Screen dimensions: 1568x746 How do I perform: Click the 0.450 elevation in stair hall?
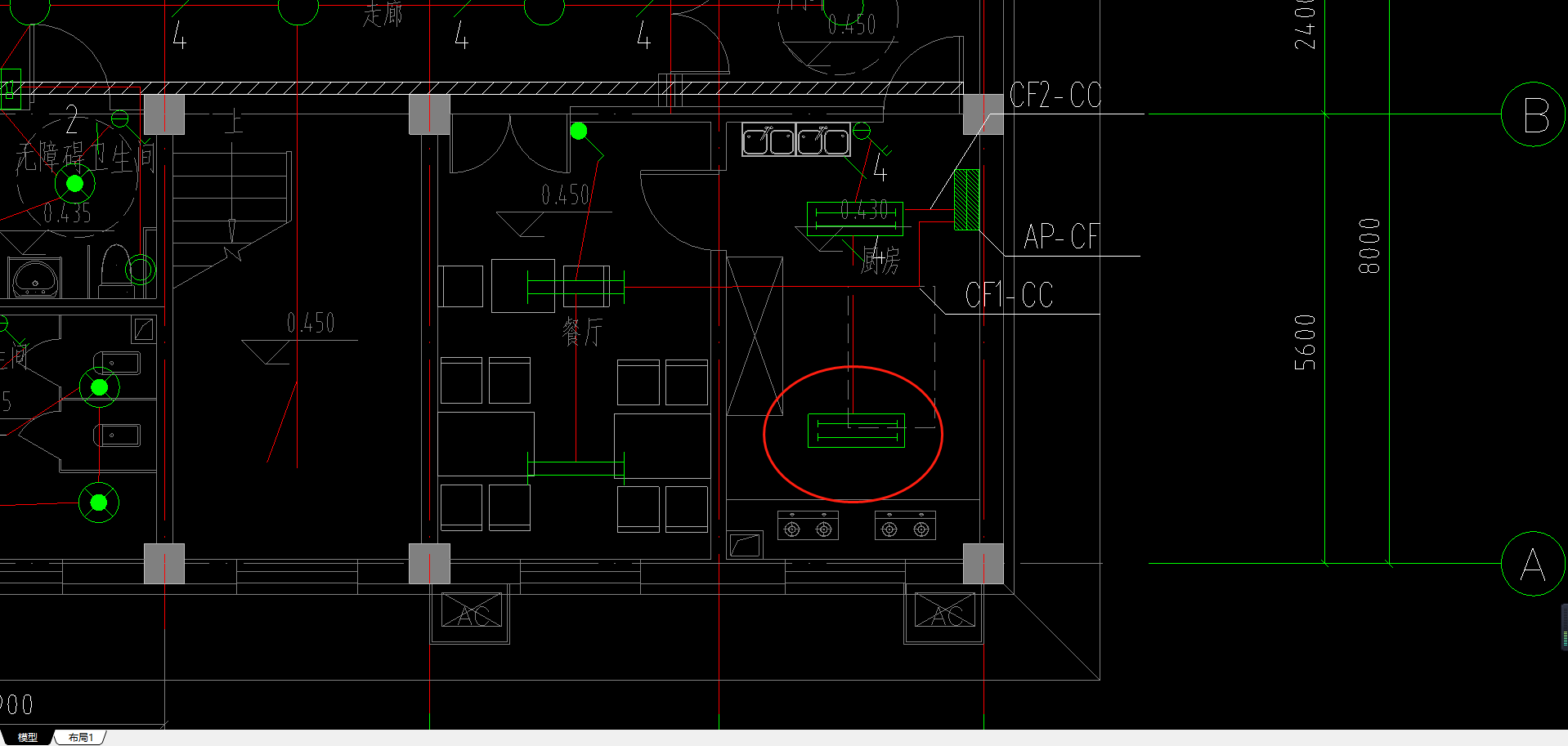click(311, 324)
